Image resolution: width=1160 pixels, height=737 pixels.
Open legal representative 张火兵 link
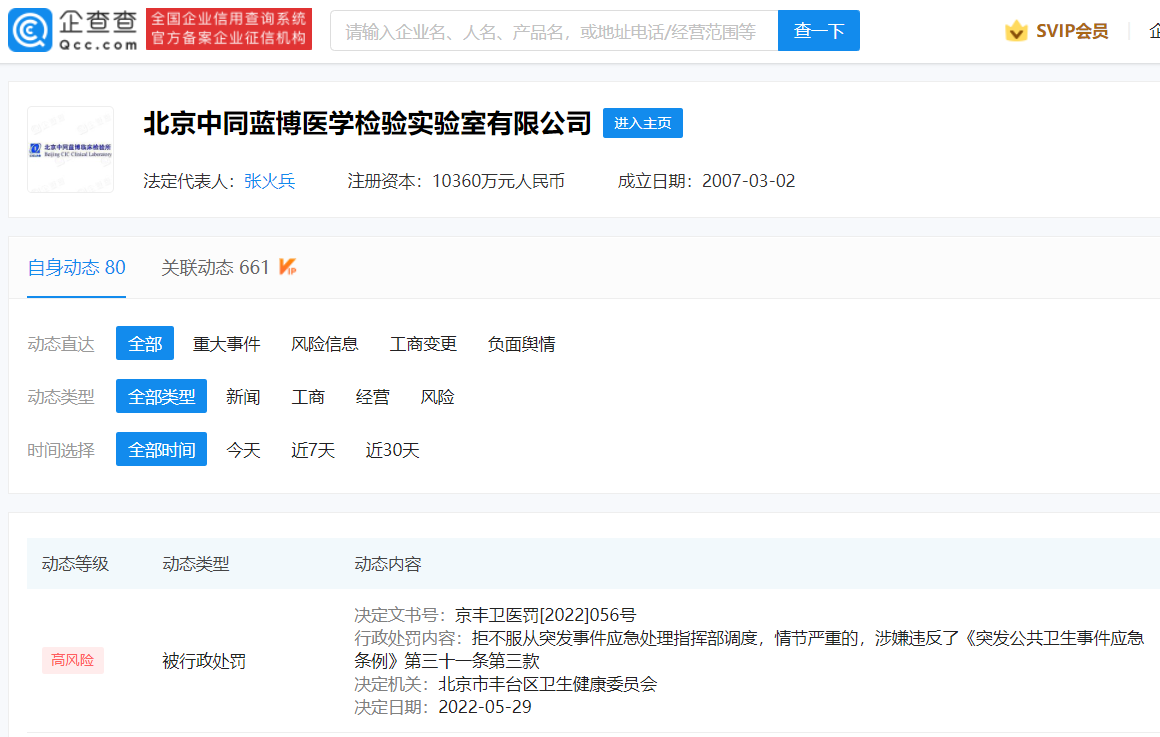coord(270,181)
